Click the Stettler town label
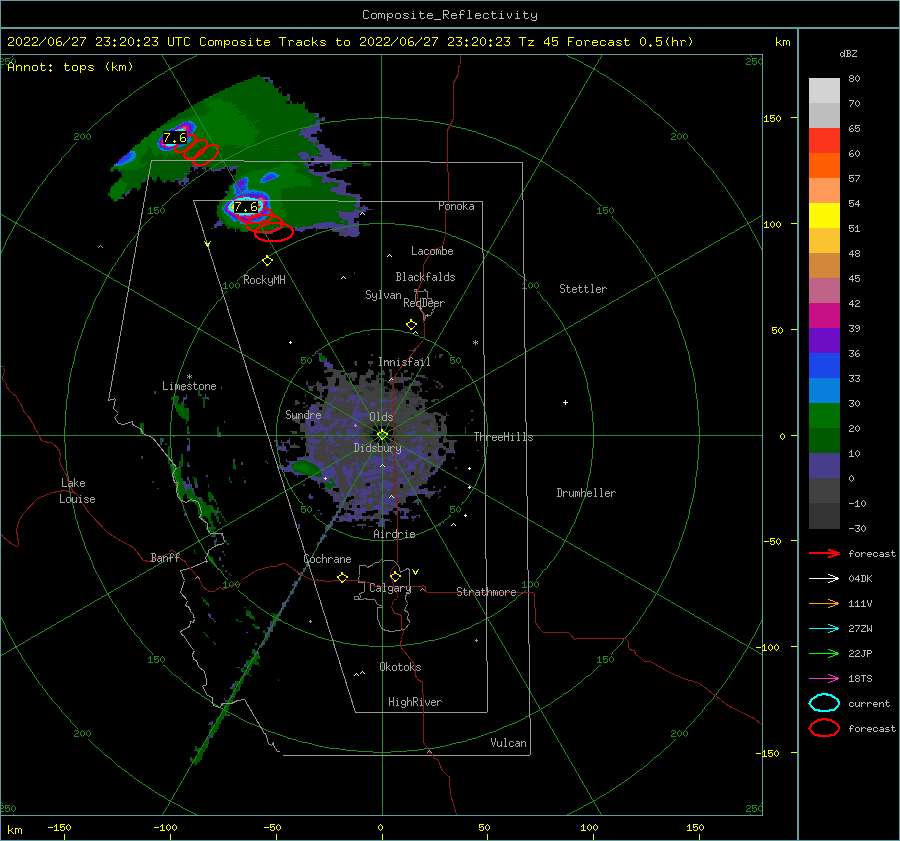The image size is (900, 841). [583, 289]
